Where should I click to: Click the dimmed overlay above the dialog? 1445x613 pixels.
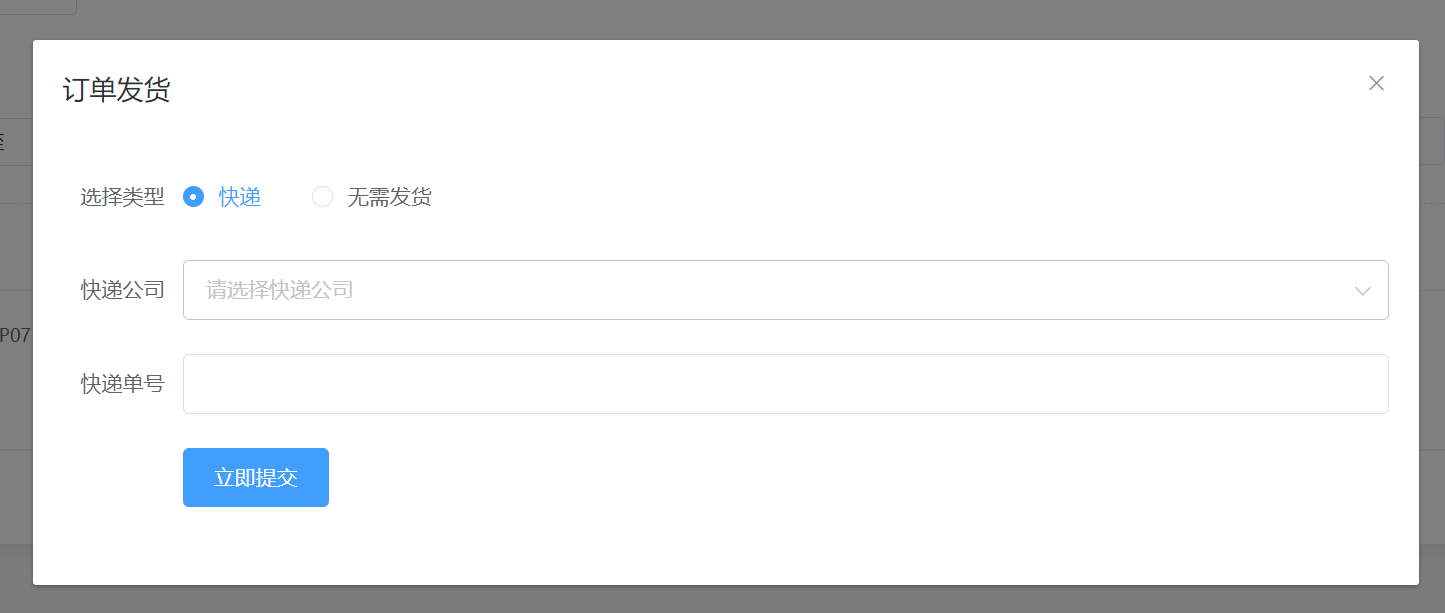722,19
